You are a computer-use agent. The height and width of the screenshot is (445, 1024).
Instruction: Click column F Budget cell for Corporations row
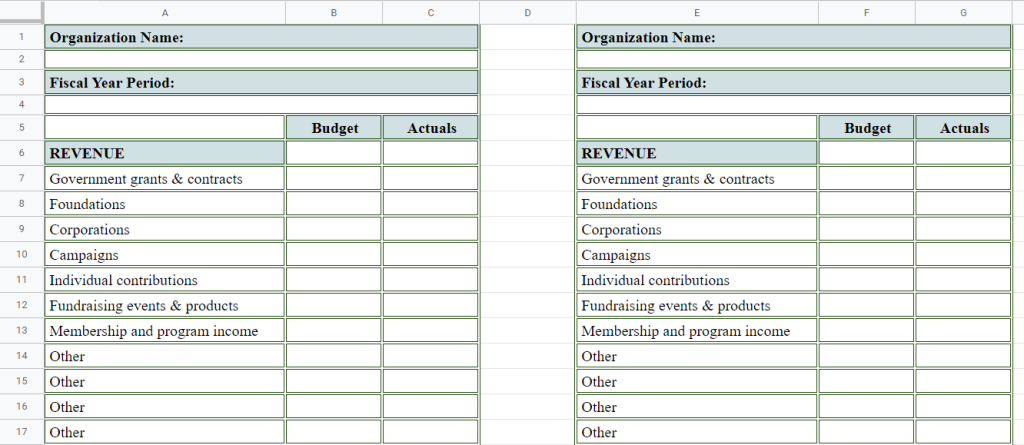tap(867, 229)
